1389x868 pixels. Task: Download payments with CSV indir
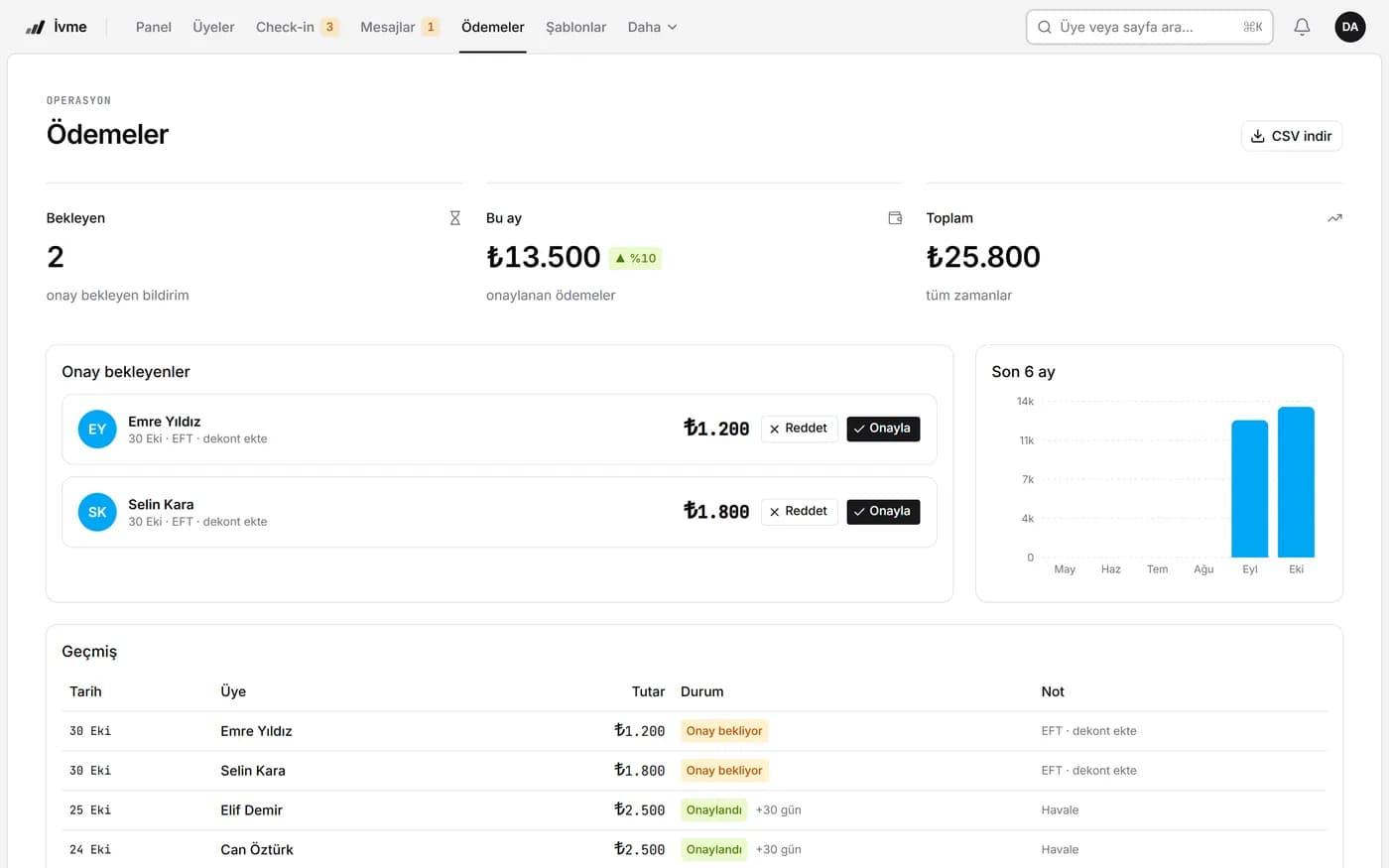[1291, 136]
